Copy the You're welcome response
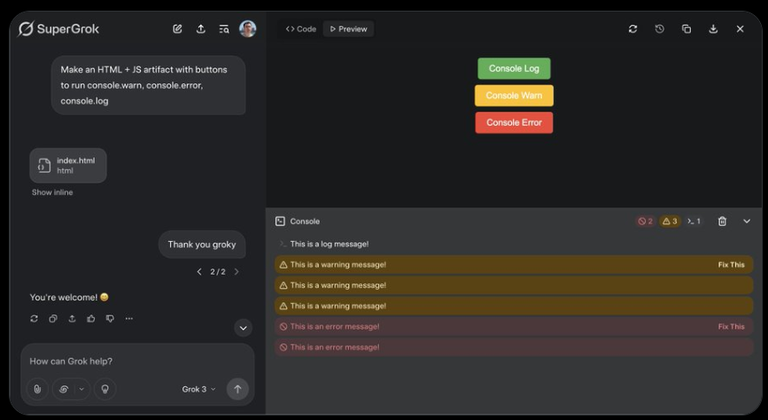Screen dimensions: 768x420 pos(53,319)
